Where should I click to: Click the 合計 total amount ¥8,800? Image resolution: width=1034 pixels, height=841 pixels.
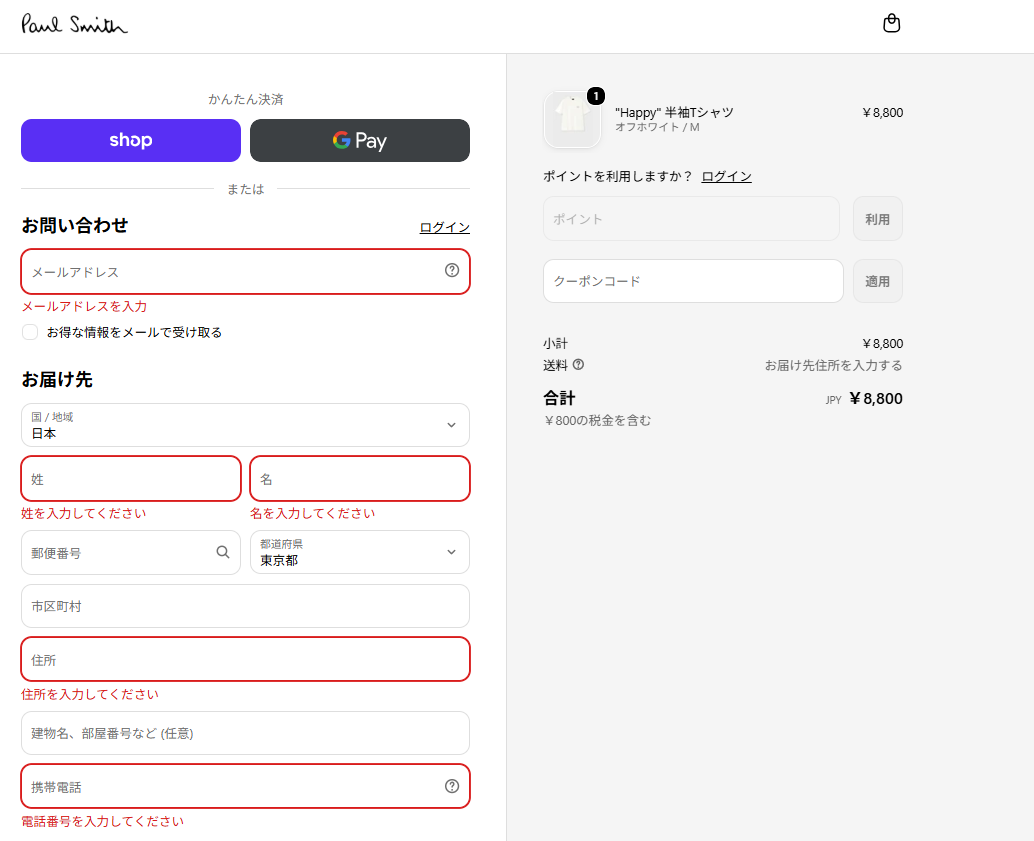pos(876,398)
